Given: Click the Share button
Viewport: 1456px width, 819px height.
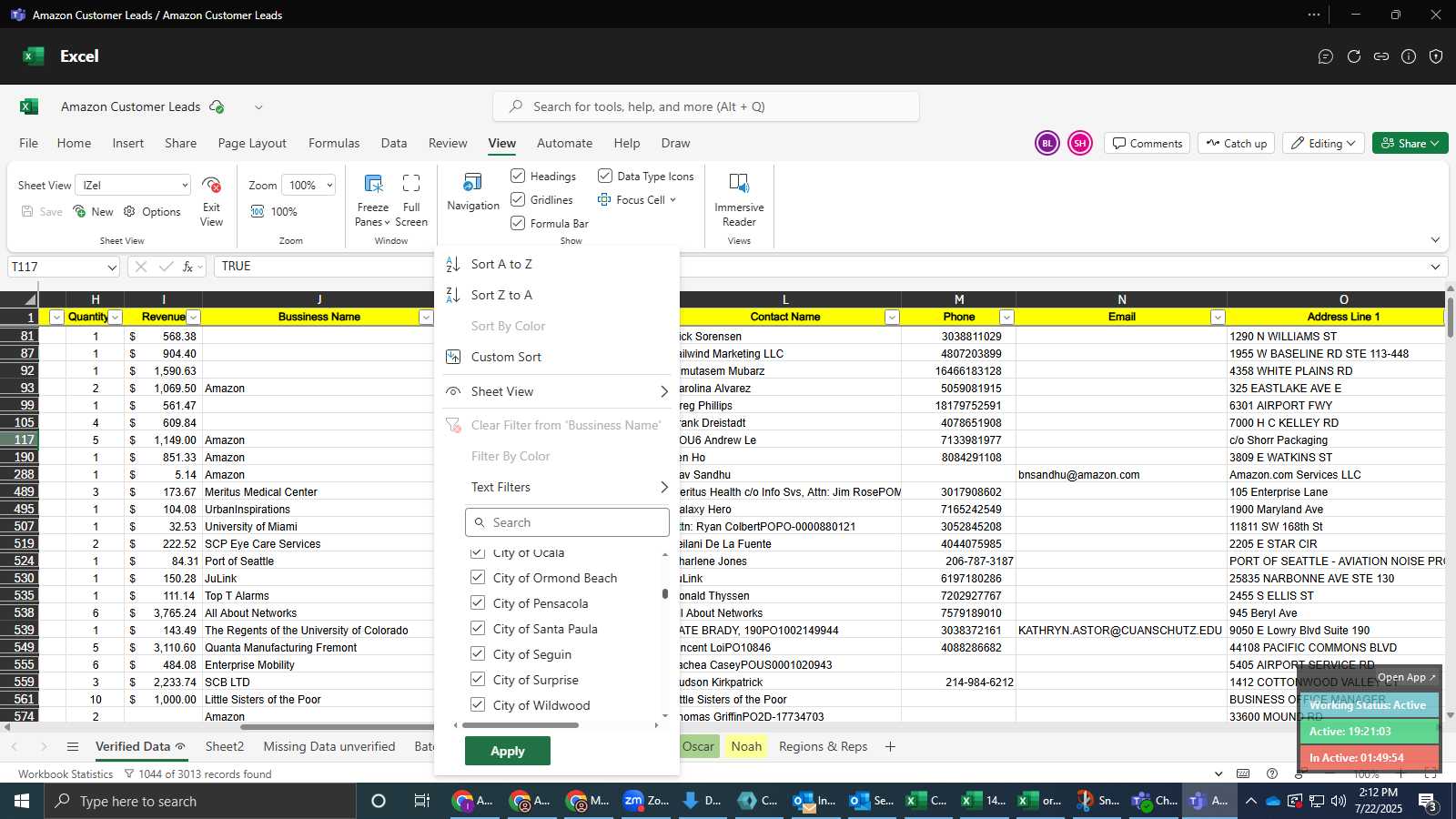Looking at the screenshot, I should 1410,143.
